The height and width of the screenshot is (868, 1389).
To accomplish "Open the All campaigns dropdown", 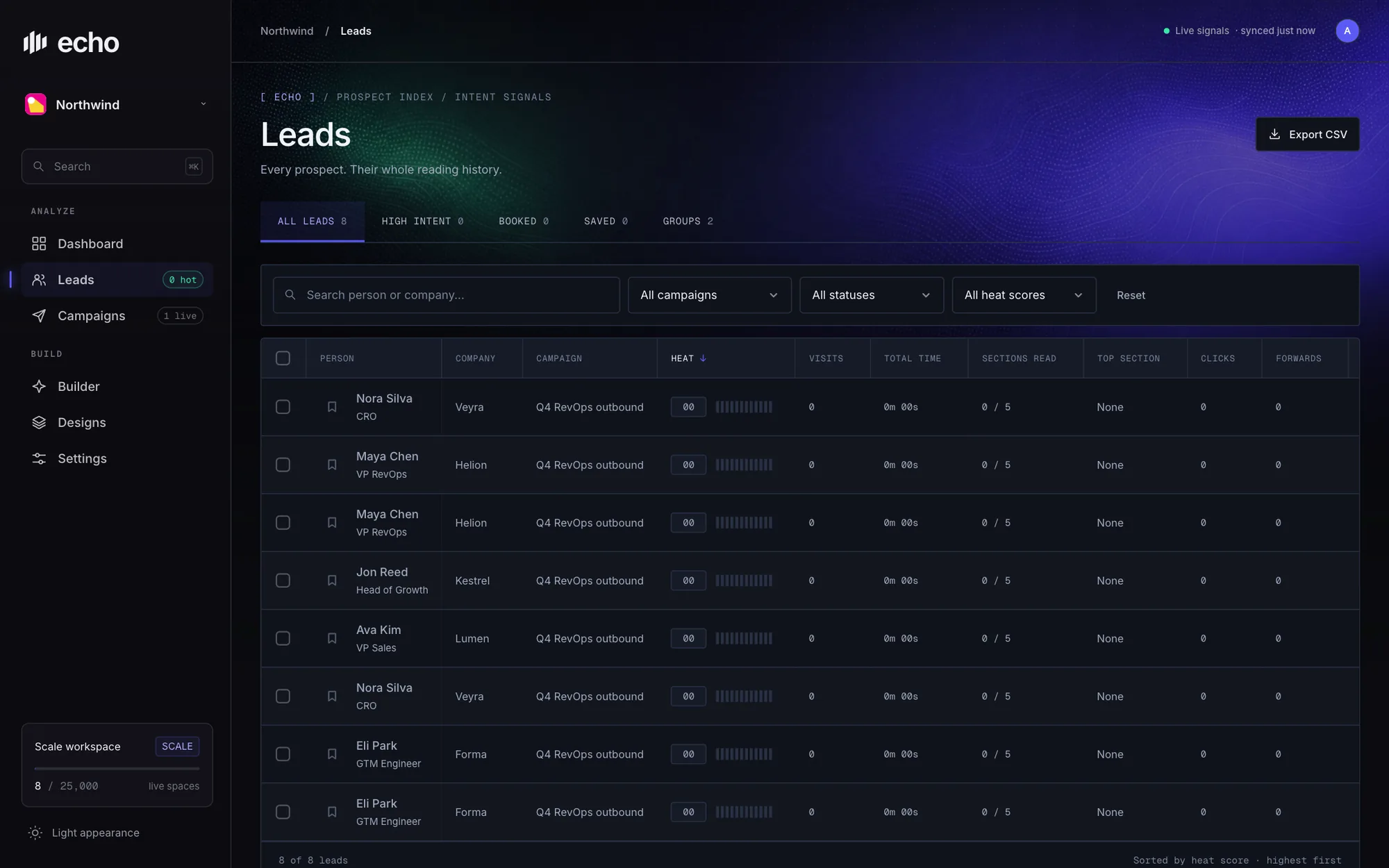I will pyautogui.click(x=709, y=295).
